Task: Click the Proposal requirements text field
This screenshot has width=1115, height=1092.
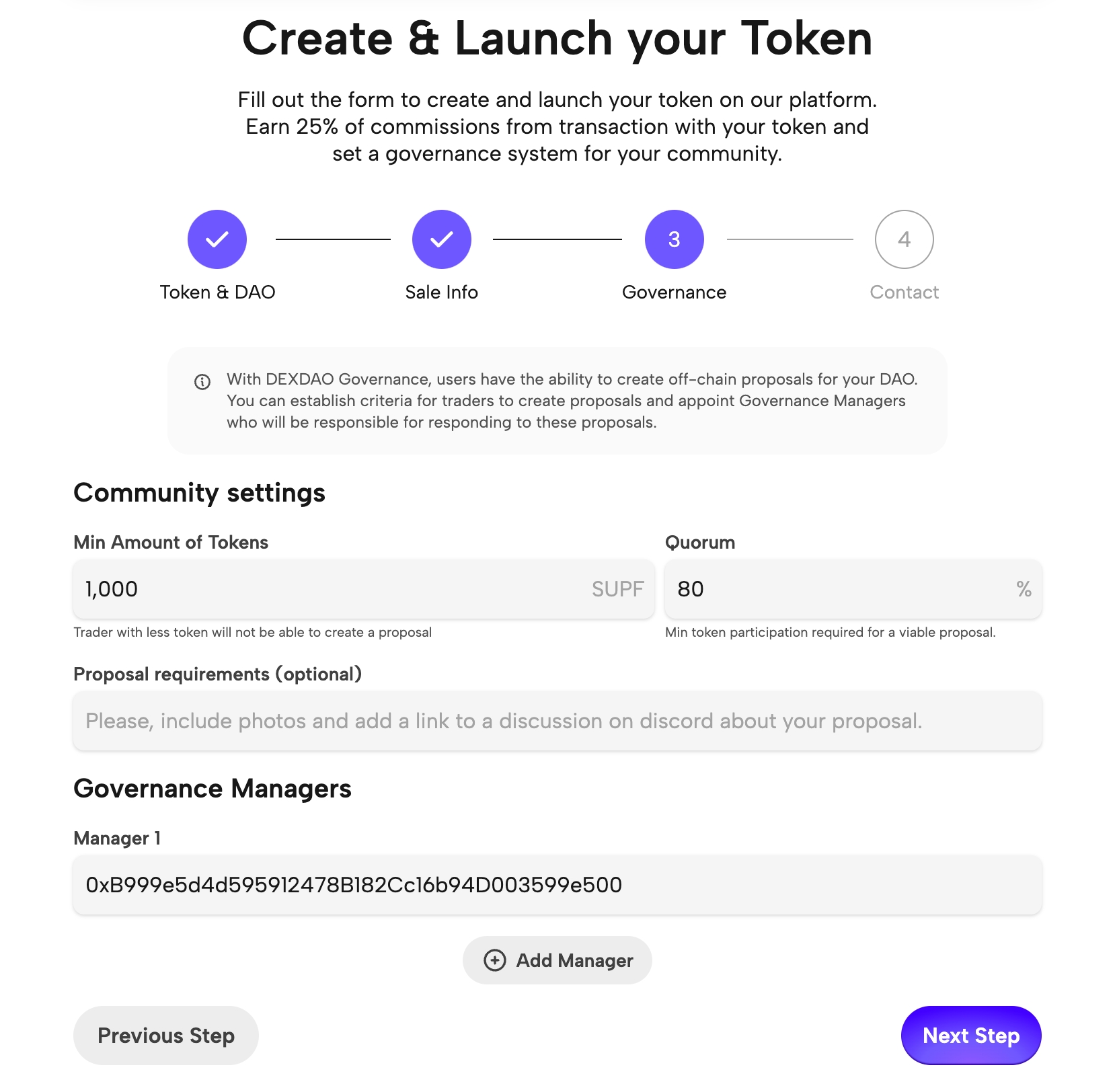Action: (x=557, y=721)
